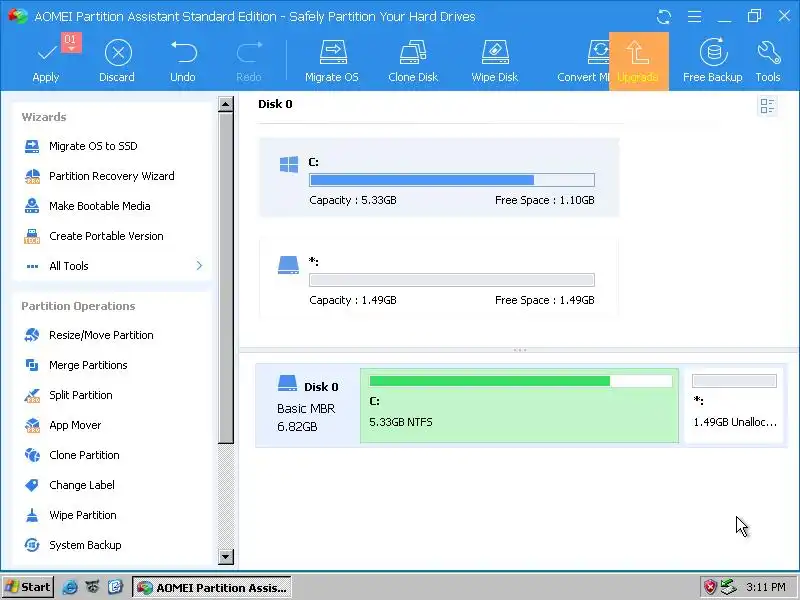Select C: 5.33GB NTFS block in disk map
The width and height of the screenshot is (800, 600).
(x=519, y=406)
